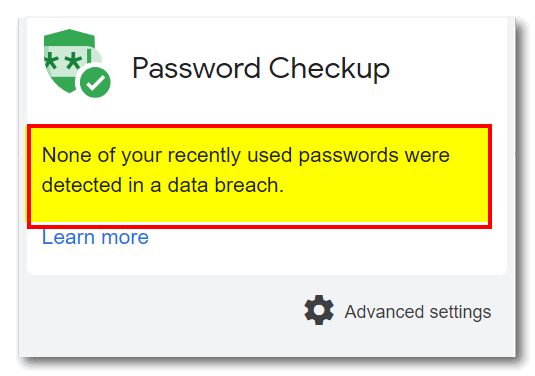Click blank yellow area below the message text
Viewport: 535px width, 376px height.
[x=259, y=210]
